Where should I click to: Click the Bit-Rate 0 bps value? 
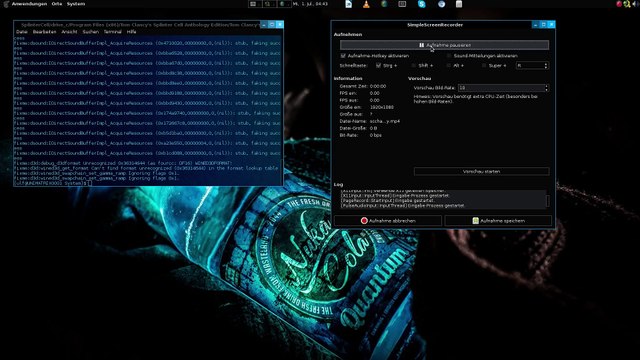coord(376,135)
